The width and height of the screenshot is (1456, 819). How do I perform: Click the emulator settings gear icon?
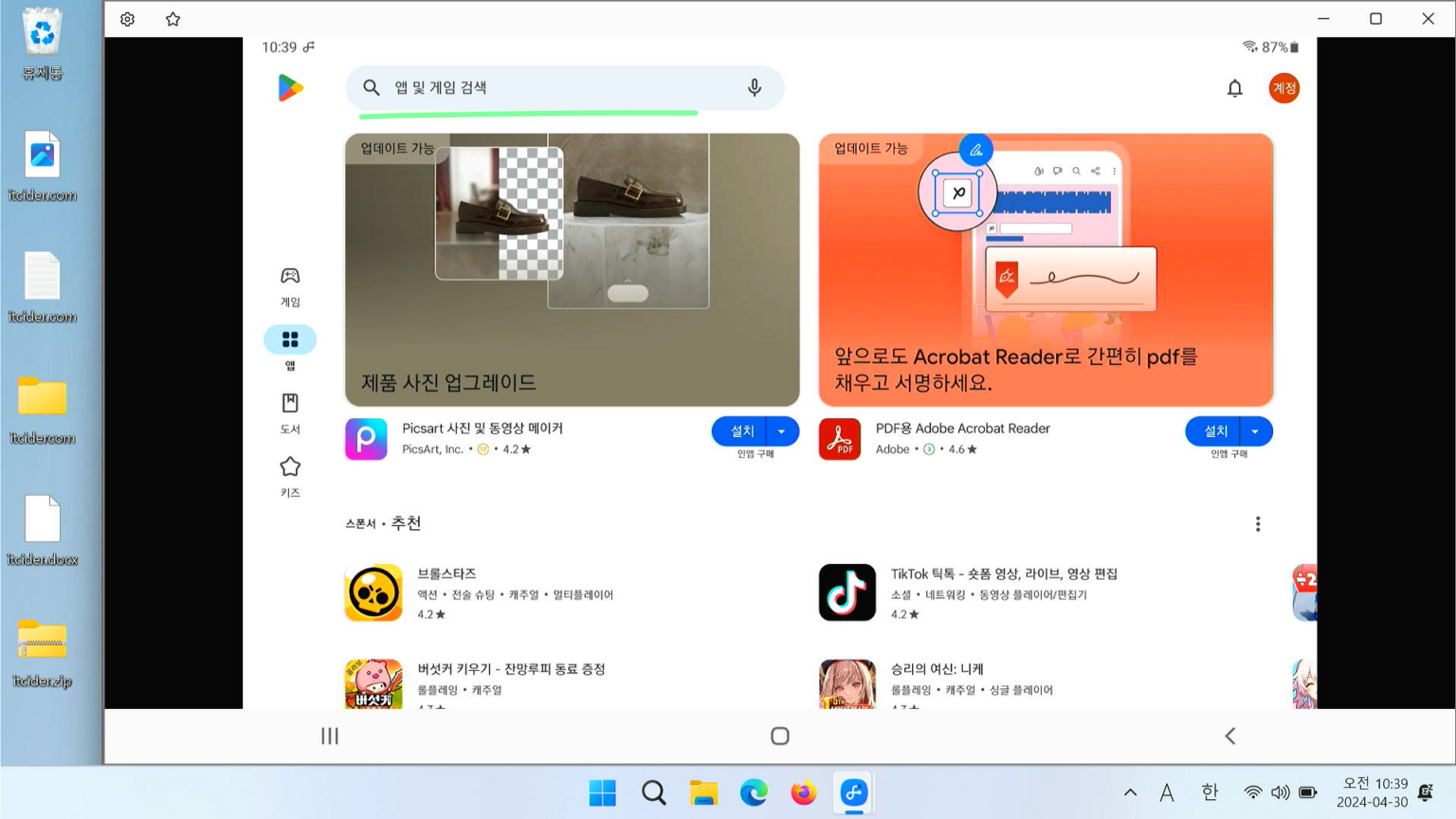127,18
